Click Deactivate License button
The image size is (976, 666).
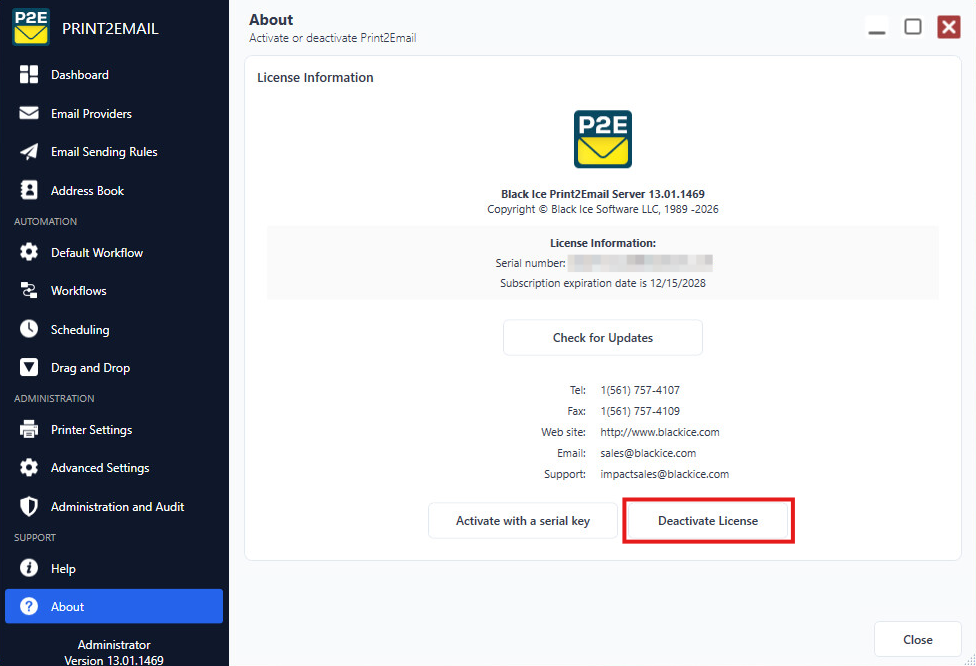point(708,520)
